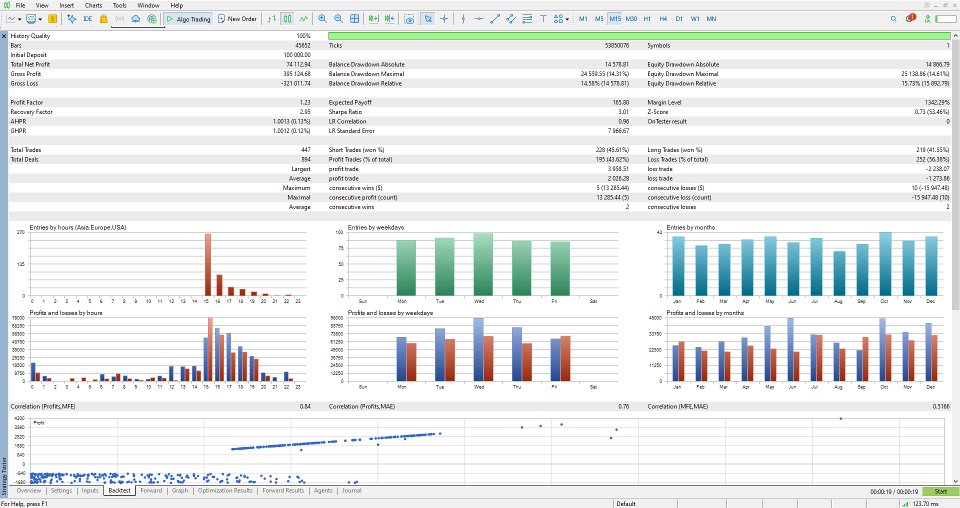This screenshot has width=960, height=508.
Task: Switch to candlestick chart mode
Action: tap(287, 19)
